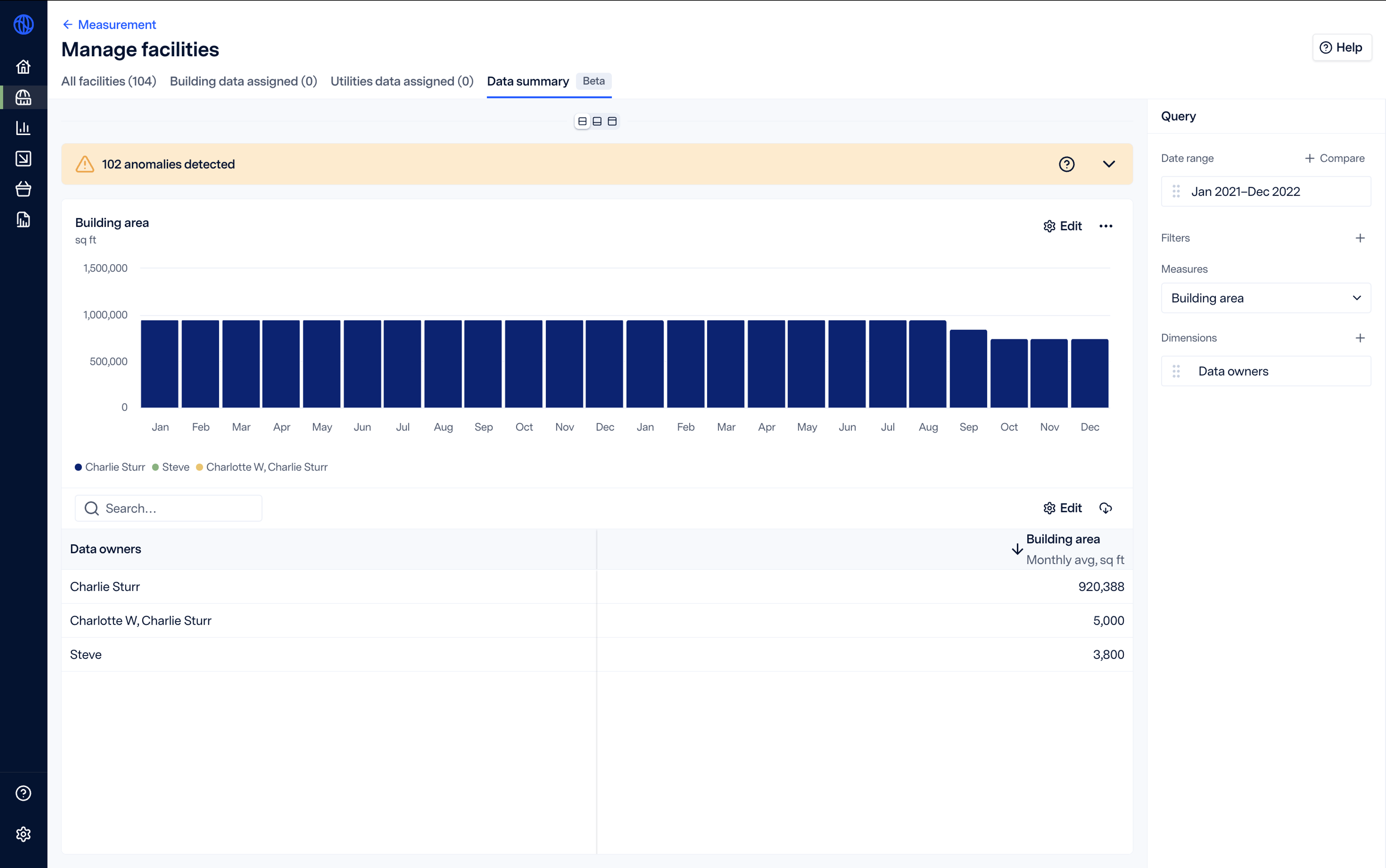Select the first layout toggle icon
1386x868 pixels.
pyautogui.click(x=582, y=121)
